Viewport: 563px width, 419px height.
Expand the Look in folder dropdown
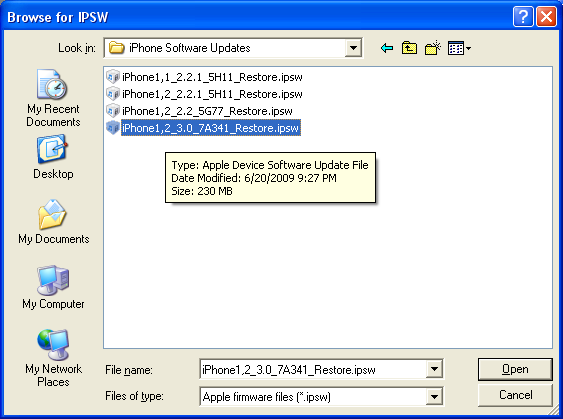(x=353, y=48)
